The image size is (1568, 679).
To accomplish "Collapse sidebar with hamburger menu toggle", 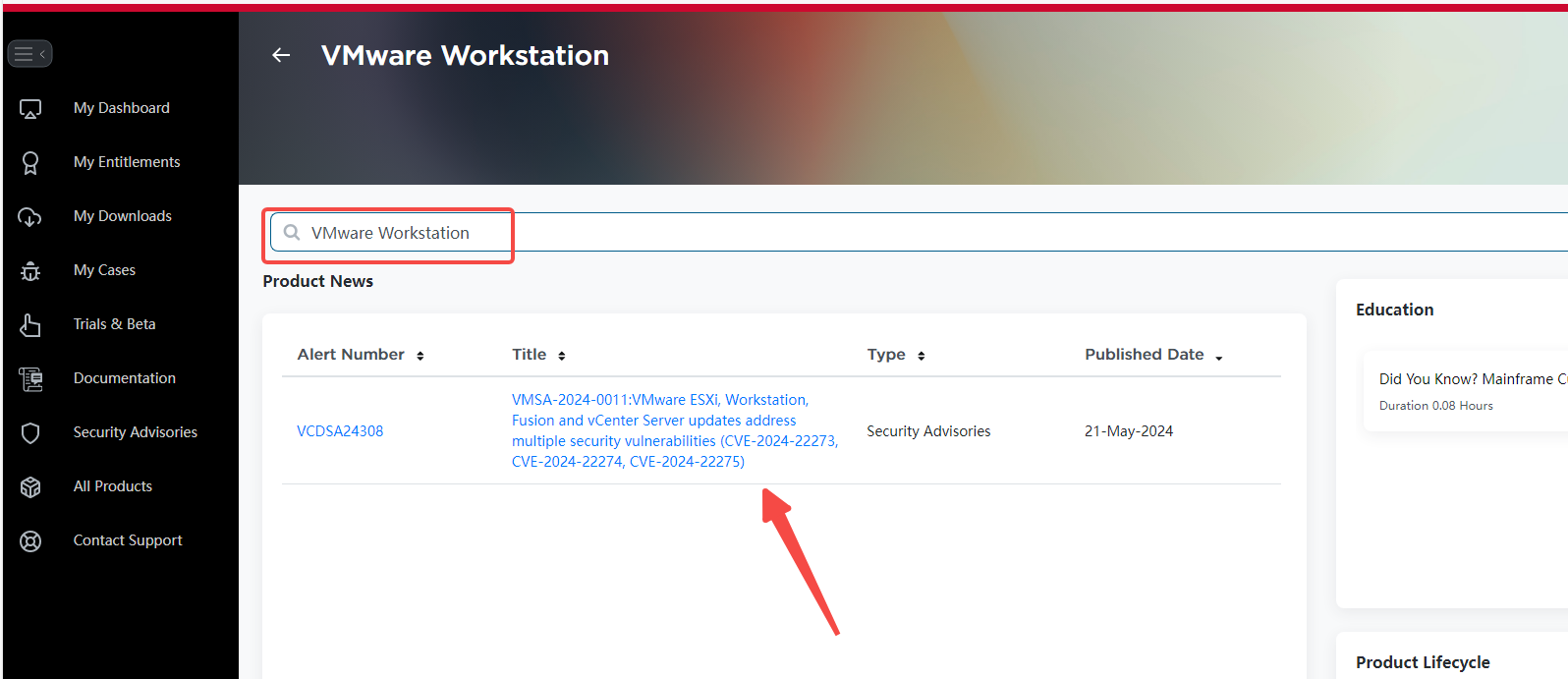I will 29,54.
